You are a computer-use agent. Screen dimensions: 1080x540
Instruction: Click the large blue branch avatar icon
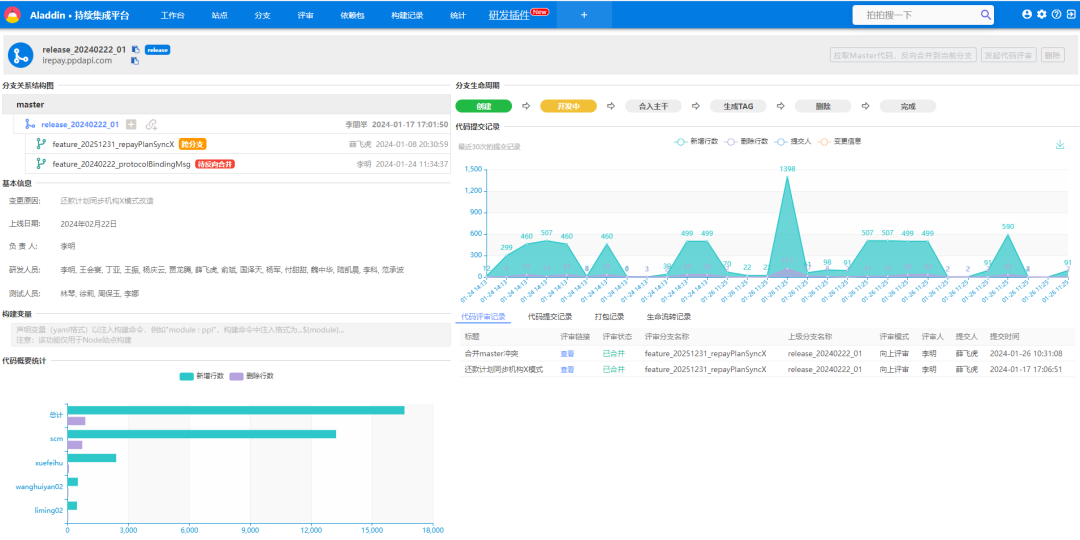[x=21, y=55]
